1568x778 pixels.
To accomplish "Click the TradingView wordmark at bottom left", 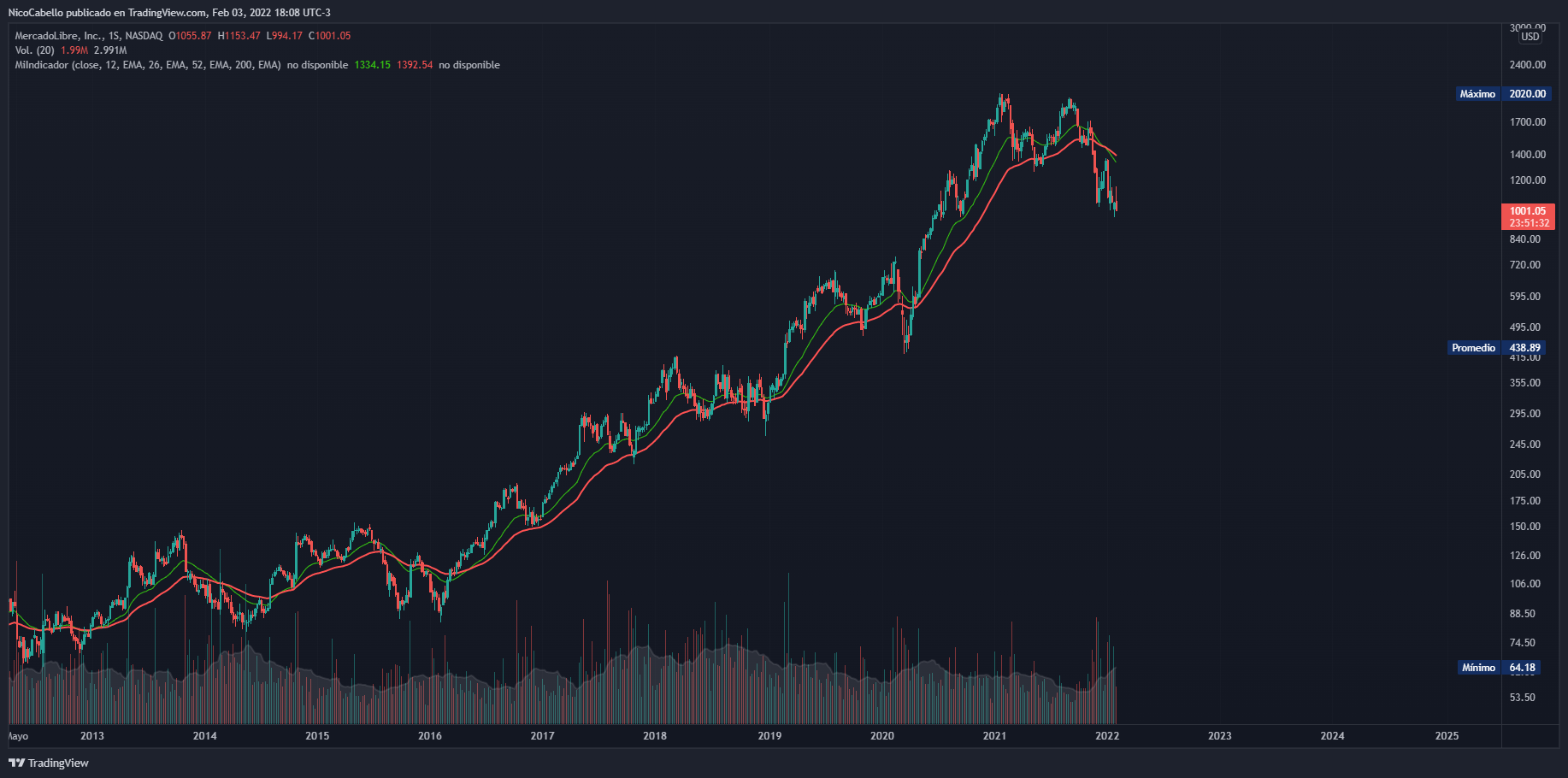I will point(58,763).
